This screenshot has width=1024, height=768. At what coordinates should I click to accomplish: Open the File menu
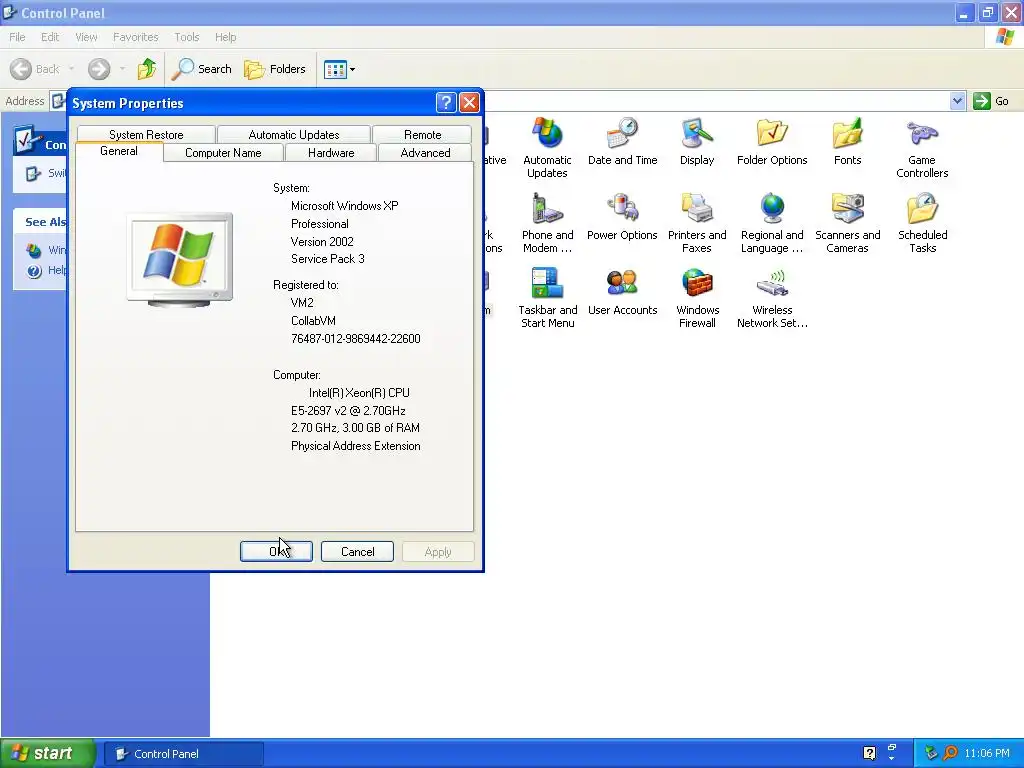point(18,37)
